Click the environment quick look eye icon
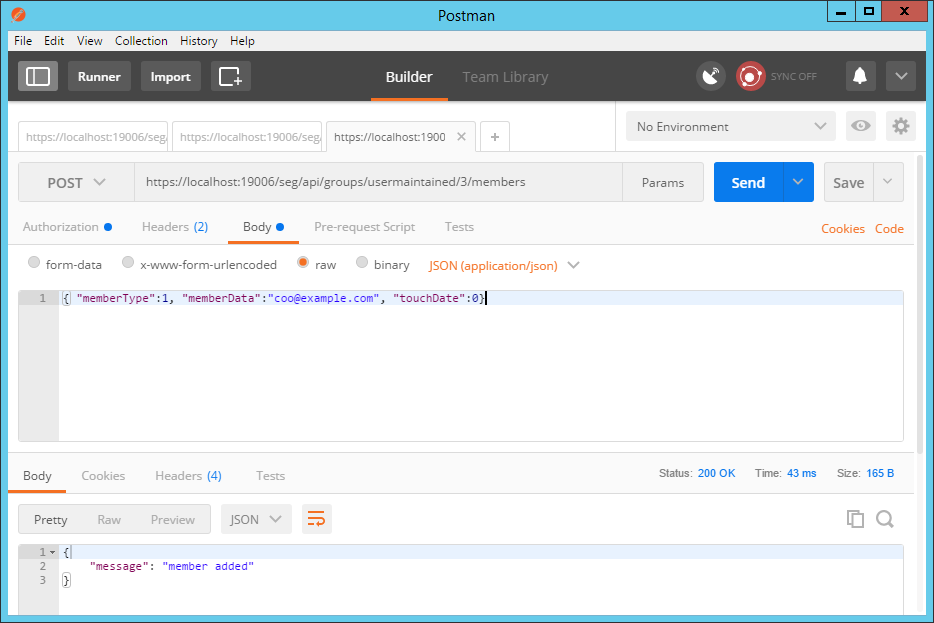 pos(860,126)
